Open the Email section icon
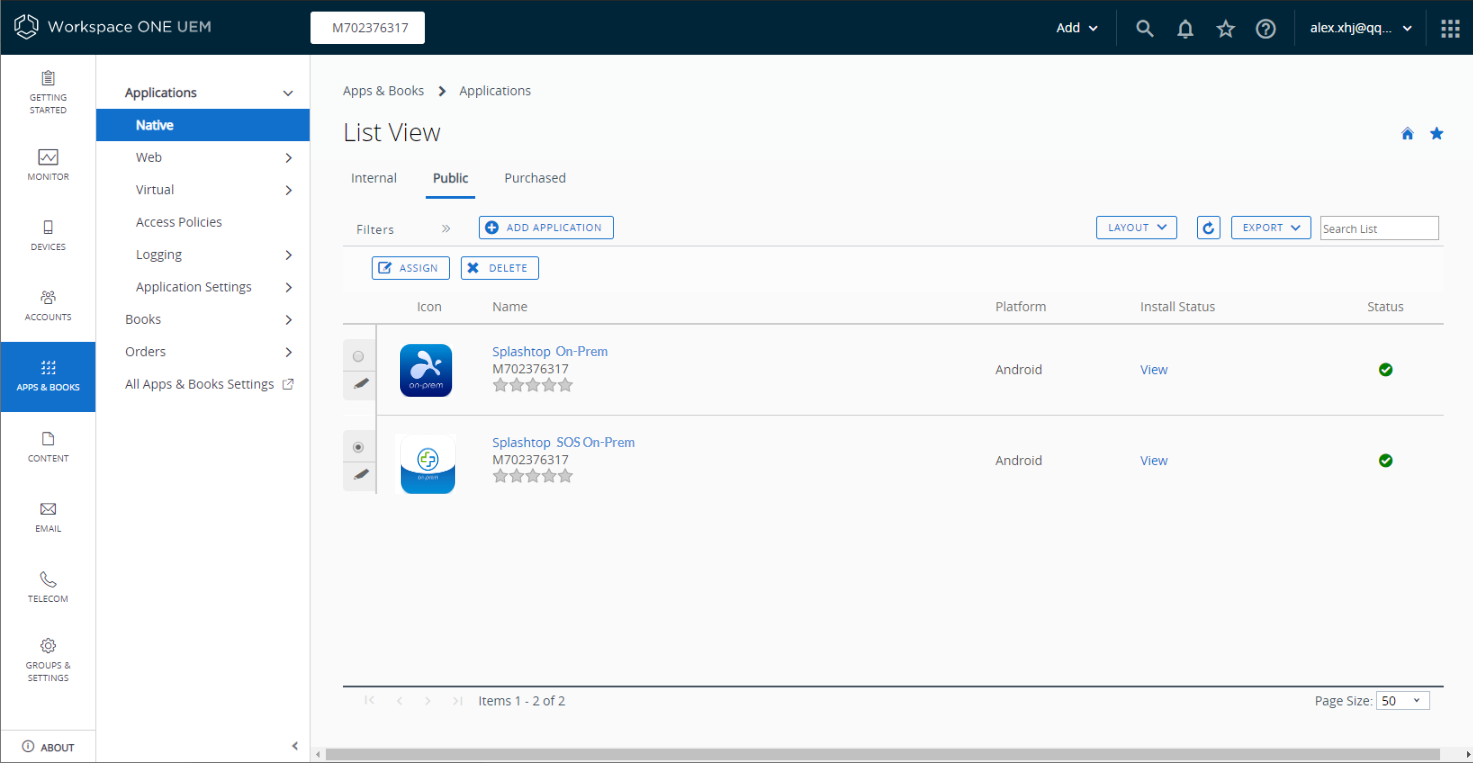This screenshot has height=764, width=1473. click(48, 509)
